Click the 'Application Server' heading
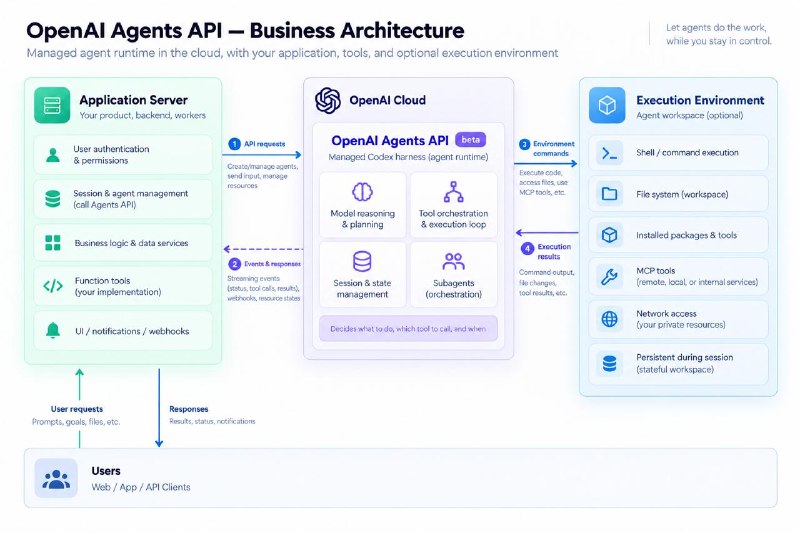800x533 pixels. 134,100
